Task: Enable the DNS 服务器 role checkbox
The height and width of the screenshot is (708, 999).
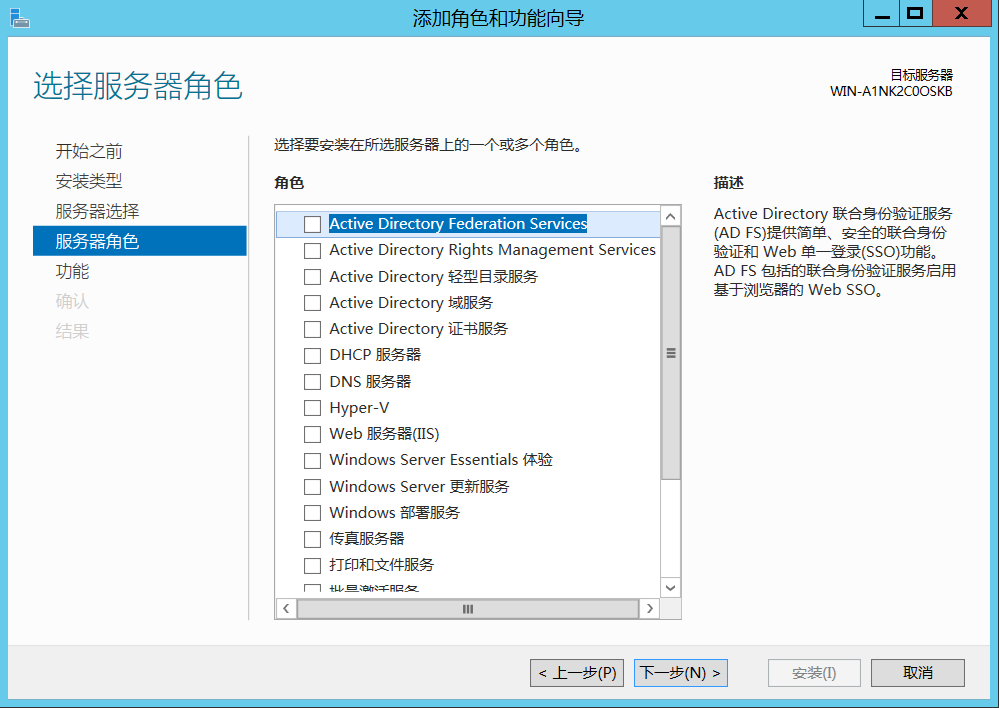Action: pyautogui.click(x=312, y=382)
